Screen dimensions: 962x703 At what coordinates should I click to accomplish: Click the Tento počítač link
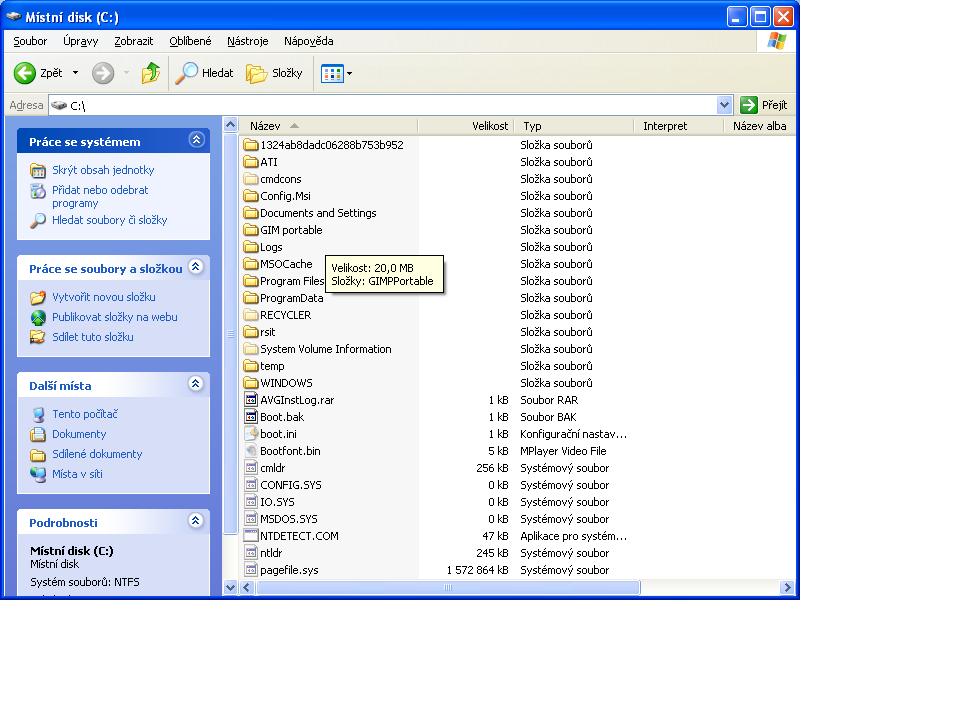pos(85,414)
